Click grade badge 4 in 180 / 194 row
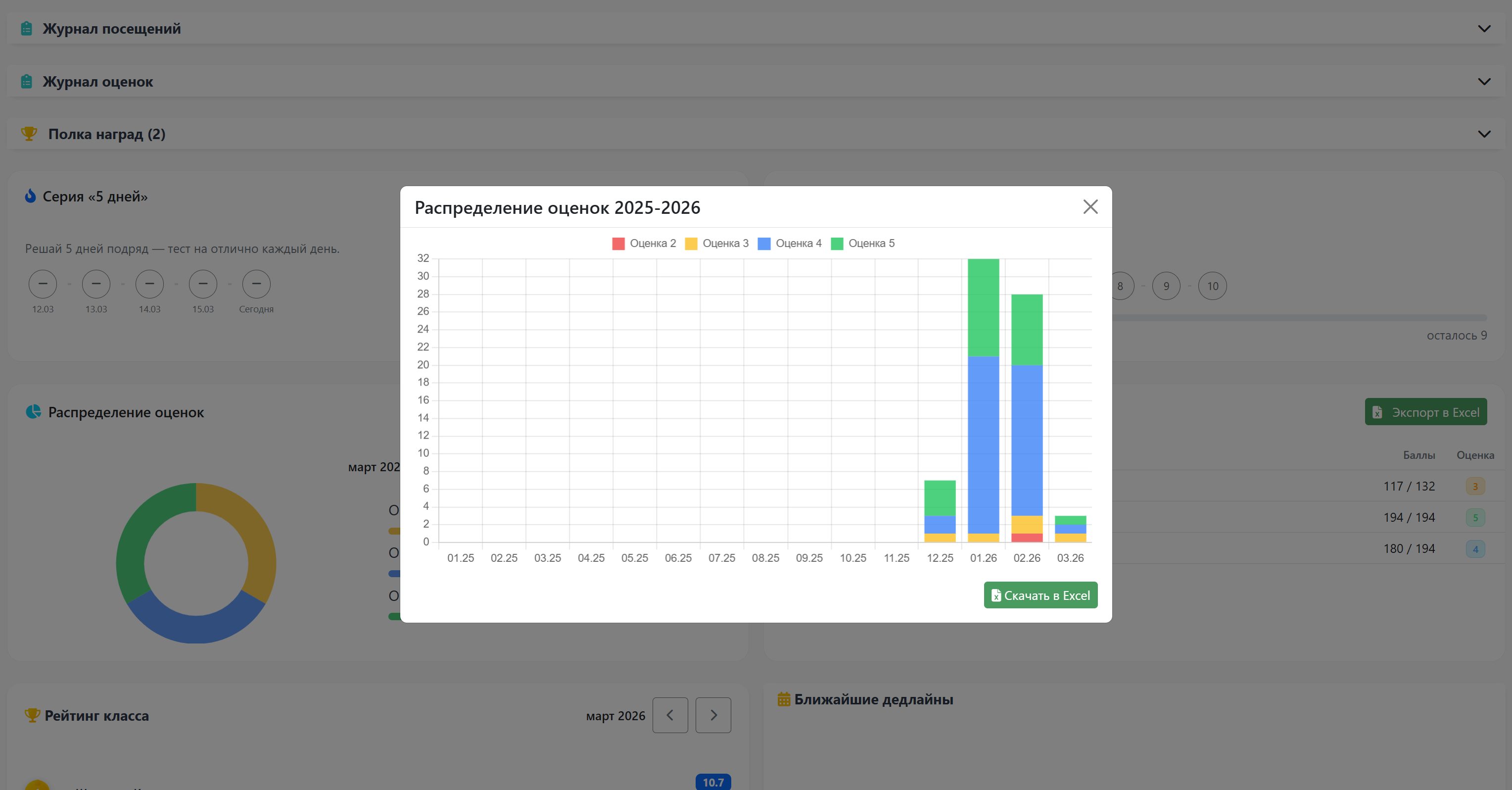Image resolution: width=1512 pixels, height=790 pixels. pyautogui.click(x=1475, y=549)
